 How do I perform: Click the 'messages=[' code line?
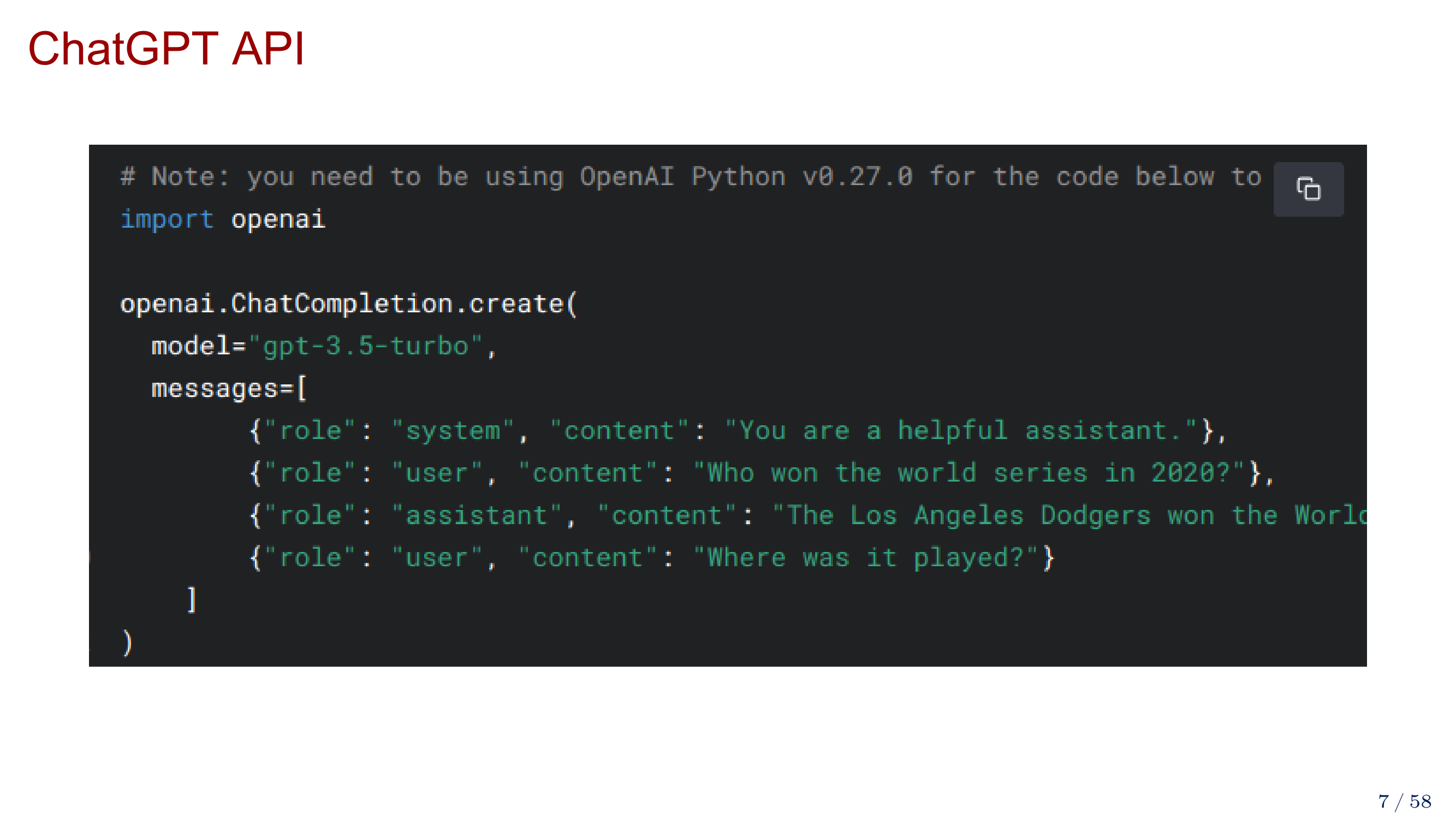tap(229, 389)
